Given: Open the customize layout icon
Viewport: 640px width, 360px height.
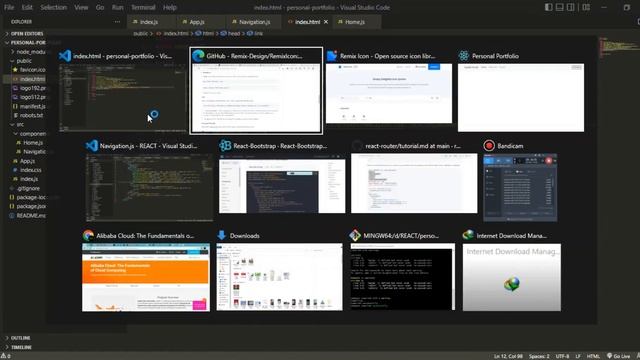Looking at the screenshot, I should [x=586, y=7].
